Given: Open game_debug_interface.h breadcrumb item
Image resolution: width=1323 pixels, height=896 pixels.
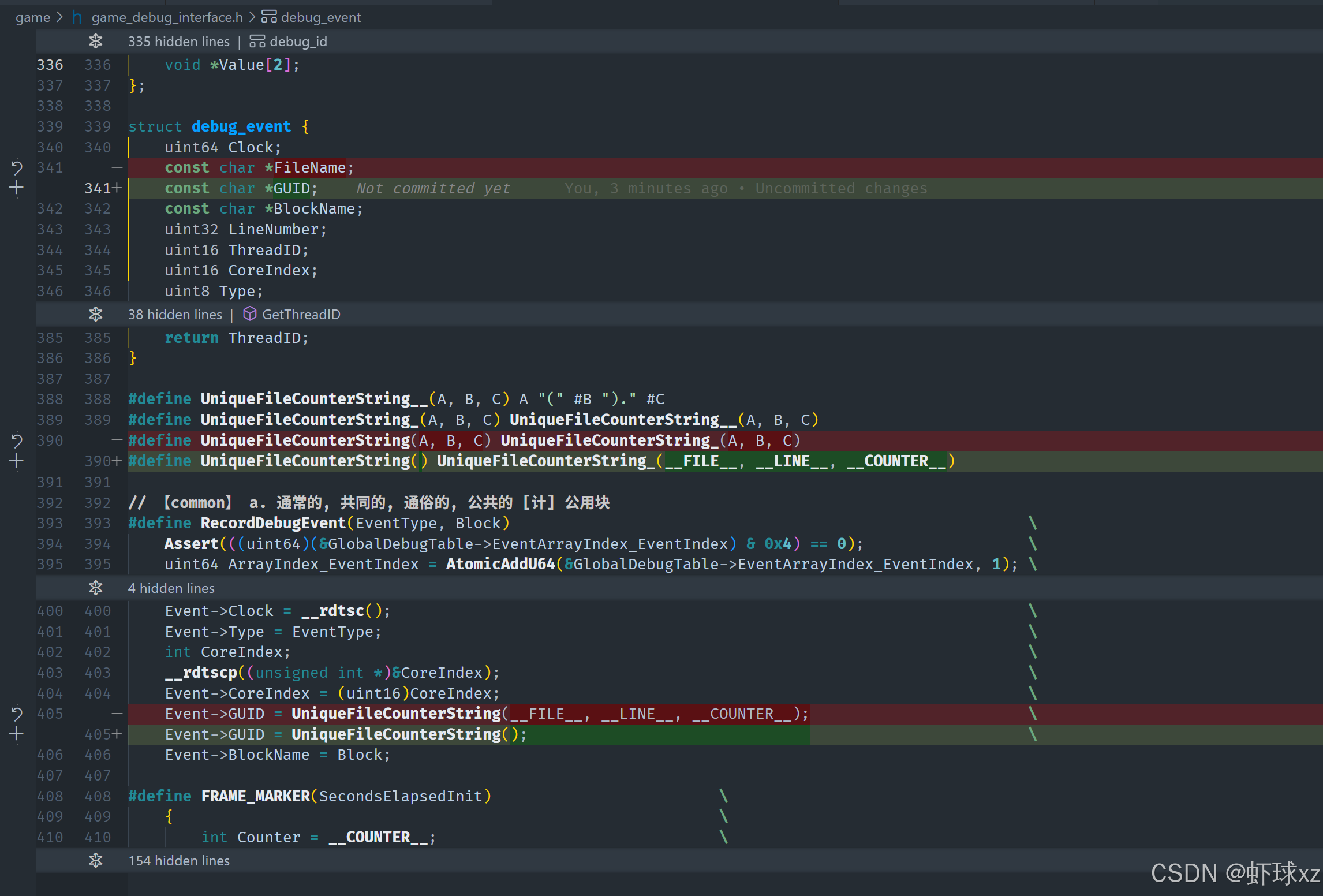Looking at the screenshot, I should pyautogui.click(x=167, y=17).
